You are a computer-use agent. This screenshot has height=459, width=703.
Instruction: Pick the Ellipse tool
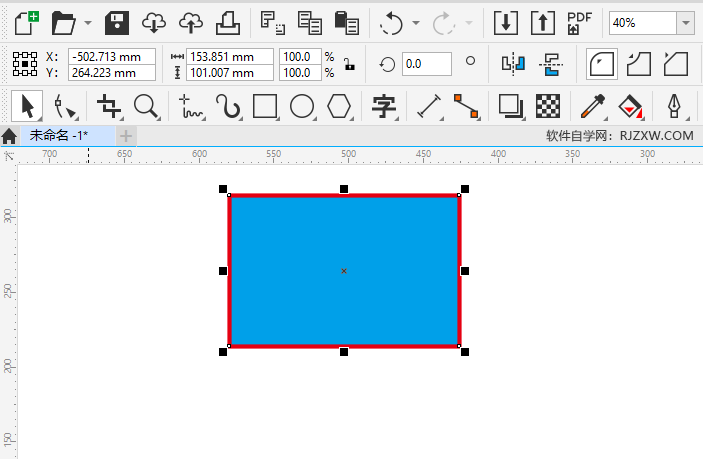(302, 105)
